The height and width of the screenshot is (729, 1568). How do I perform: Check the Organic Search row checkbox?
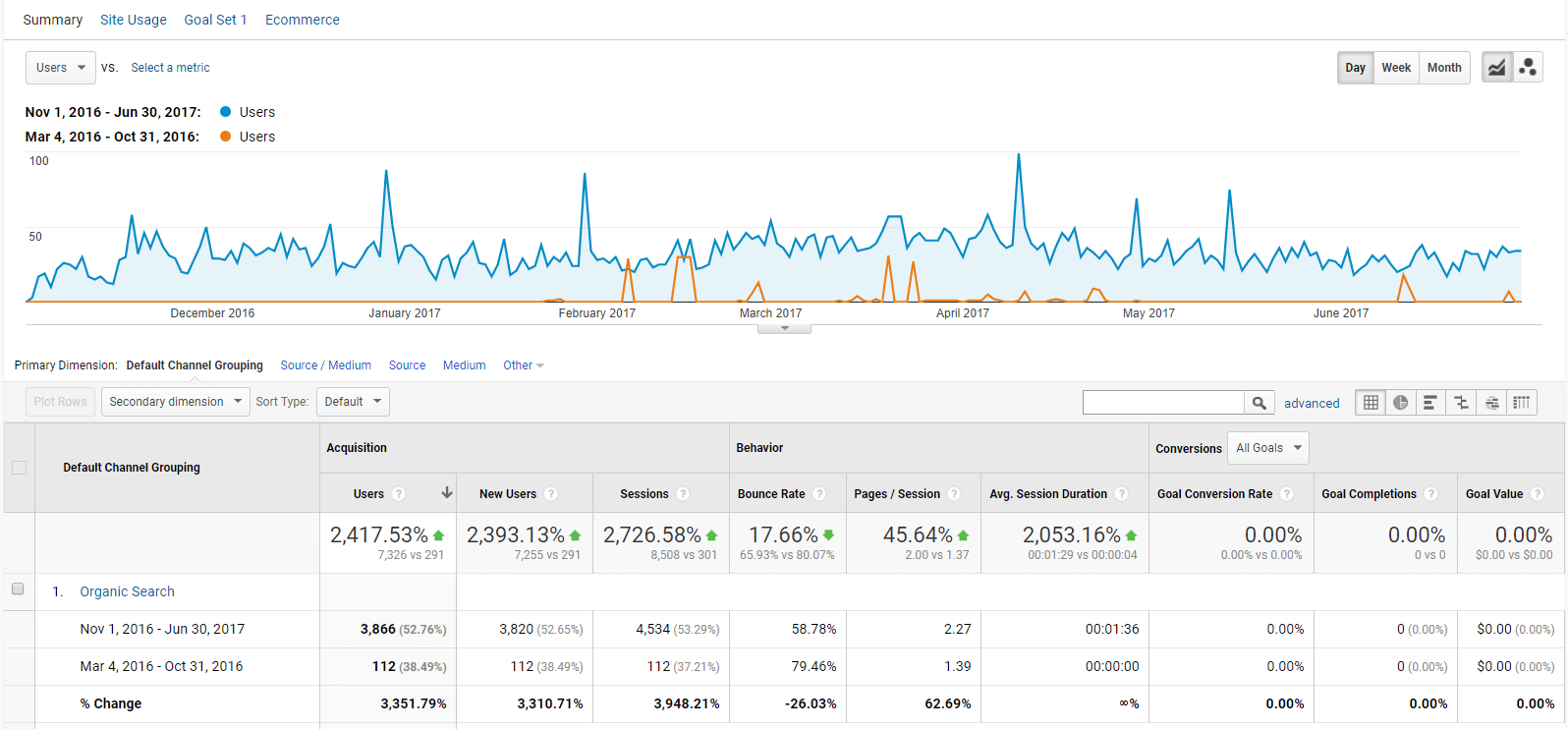18,589
